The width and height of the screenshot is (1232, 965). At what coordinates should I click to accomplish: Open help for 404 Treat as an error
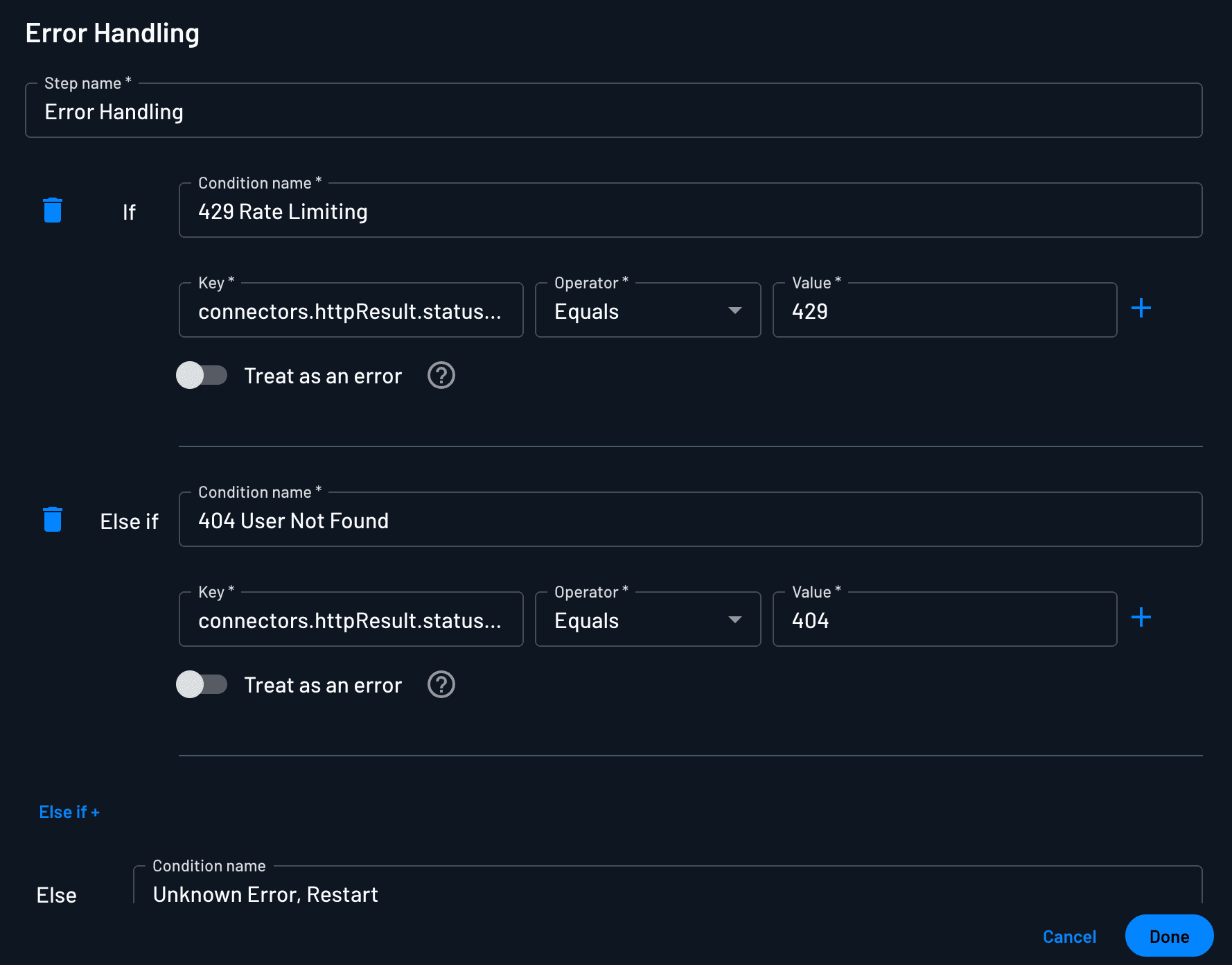point(441,685)
